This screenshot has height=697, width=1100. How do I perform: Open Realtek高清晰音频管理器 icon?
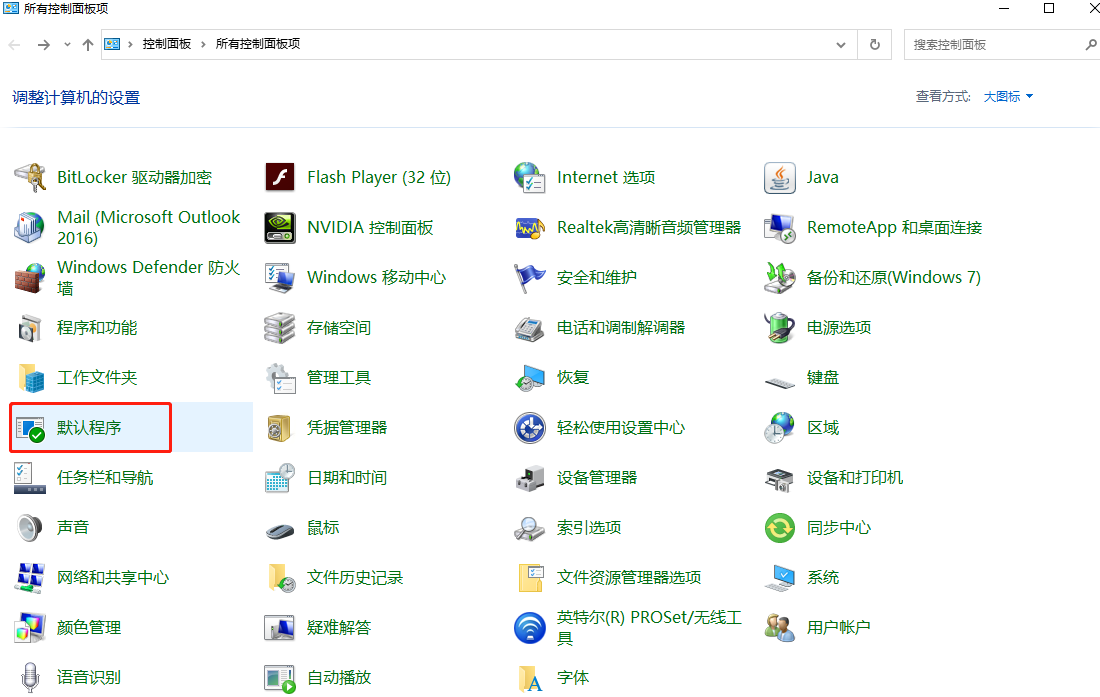530,227
